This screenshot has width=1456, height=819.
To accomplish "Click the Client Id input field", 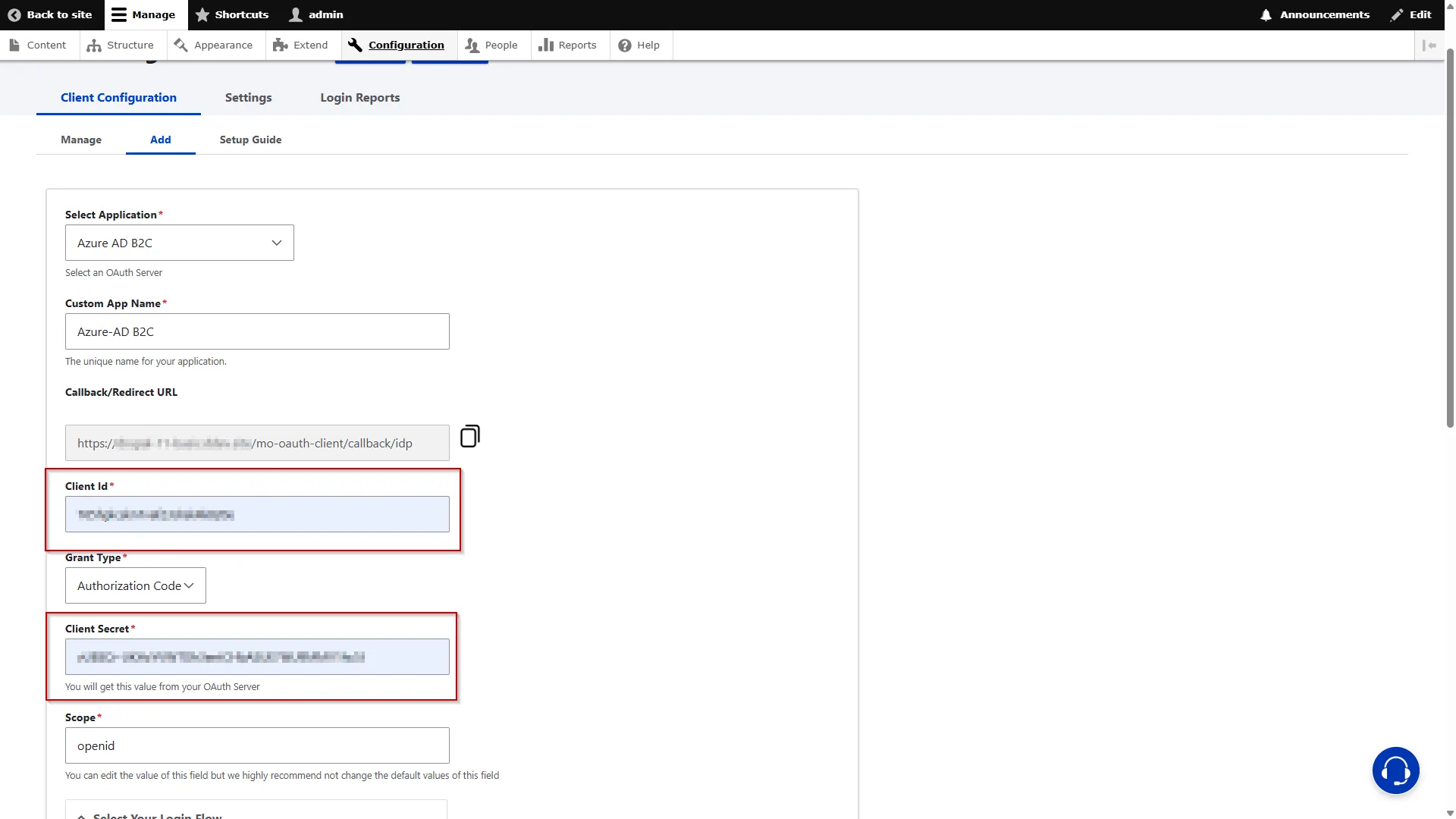I will pos(257,514).
